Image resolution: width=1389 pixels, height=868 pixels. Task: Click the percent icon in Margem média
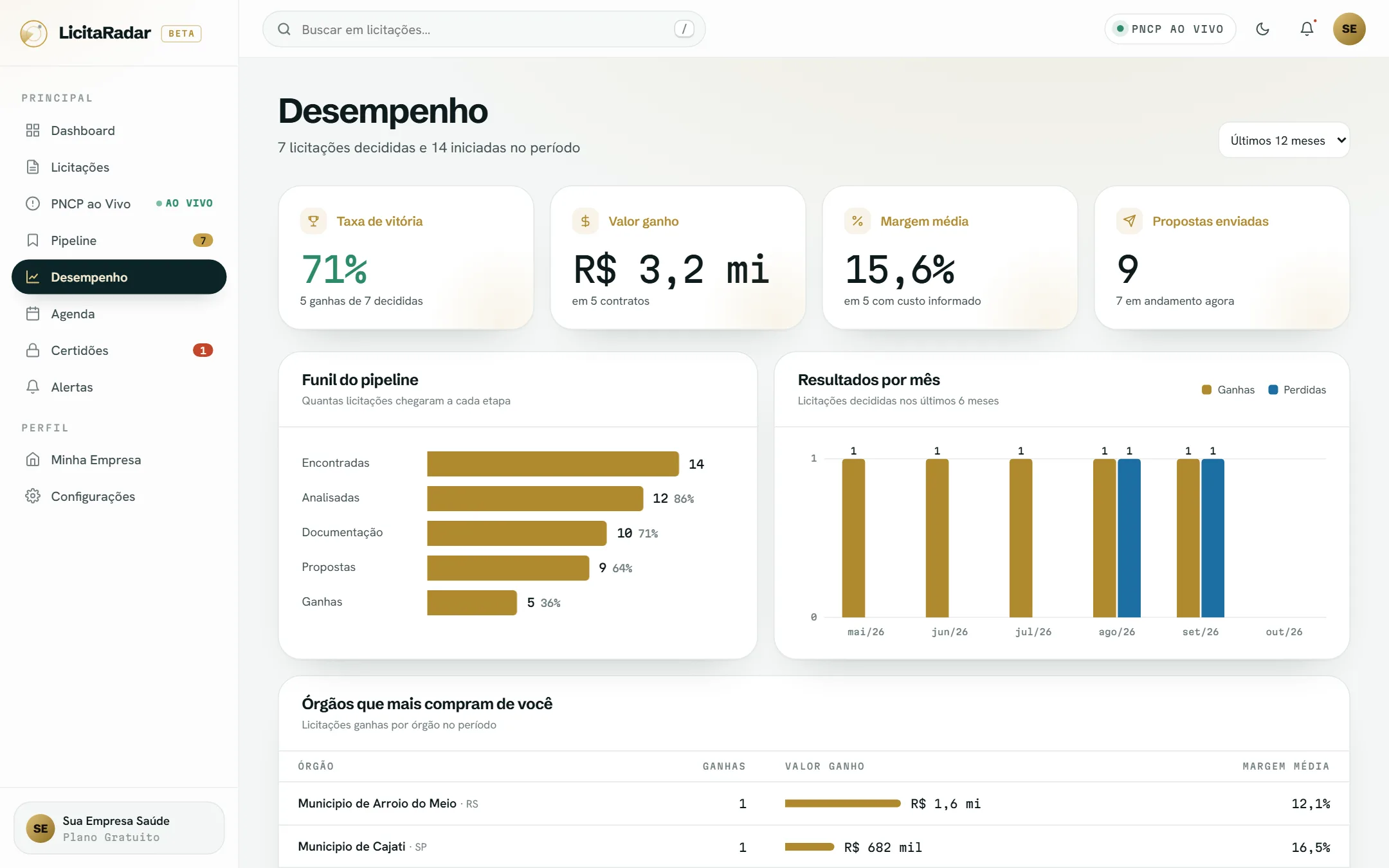point(857,221)
